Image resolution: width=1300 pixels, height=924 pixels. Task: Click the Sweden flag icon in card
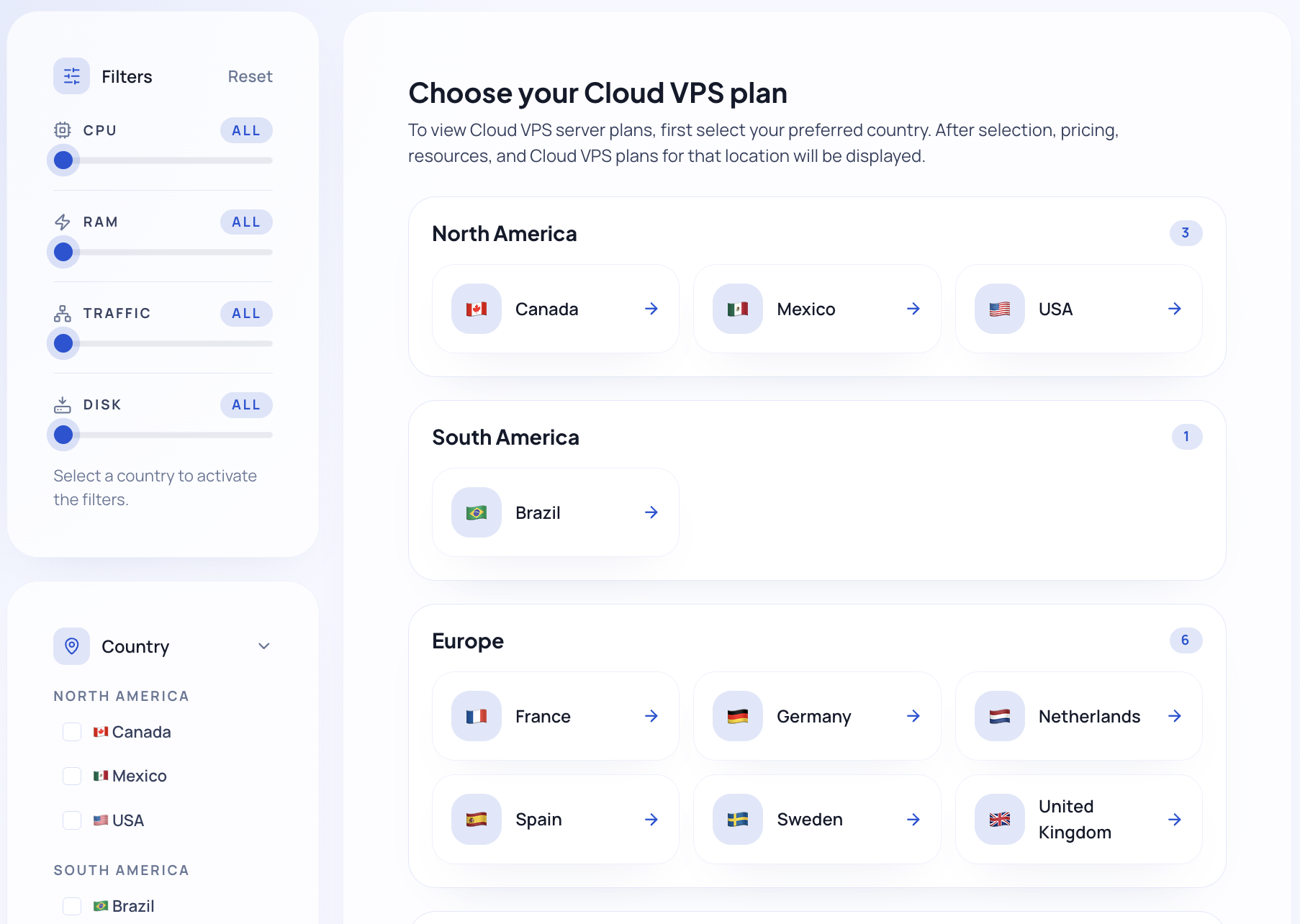[x=738, y=819]
